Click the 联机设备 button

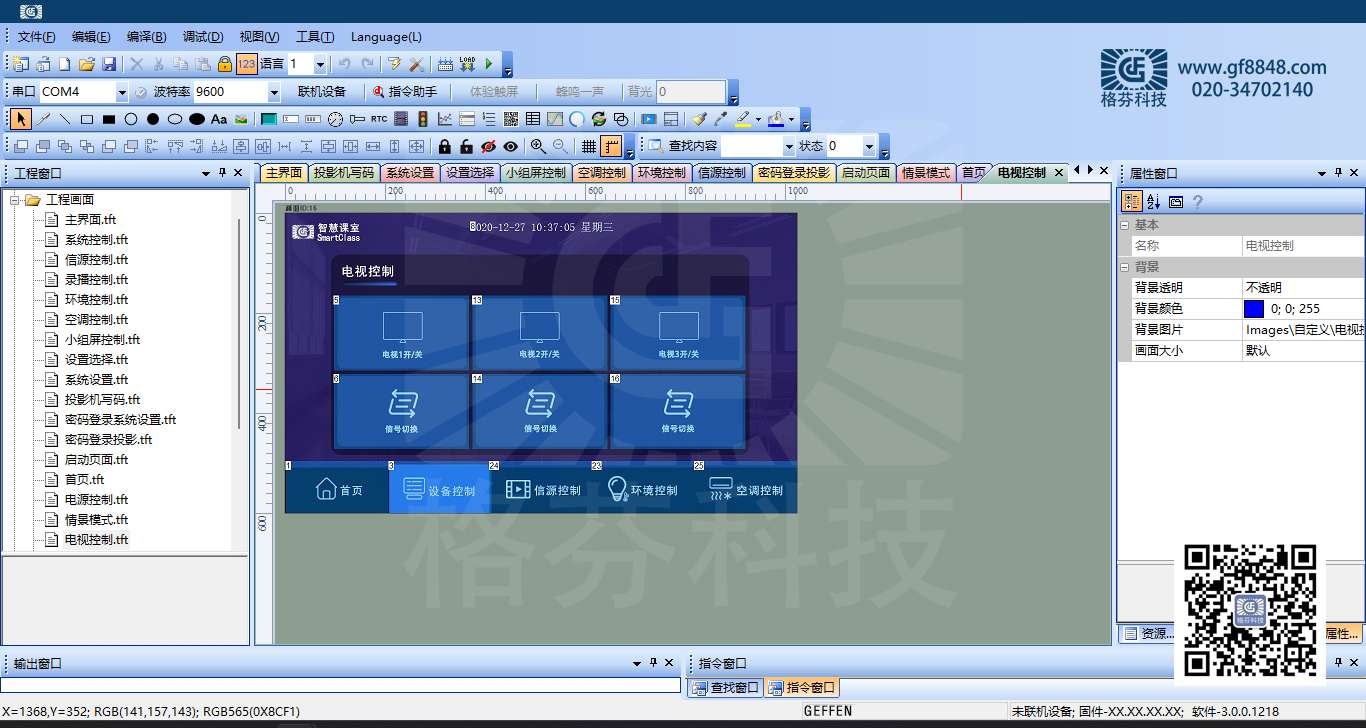coord(322,92)
